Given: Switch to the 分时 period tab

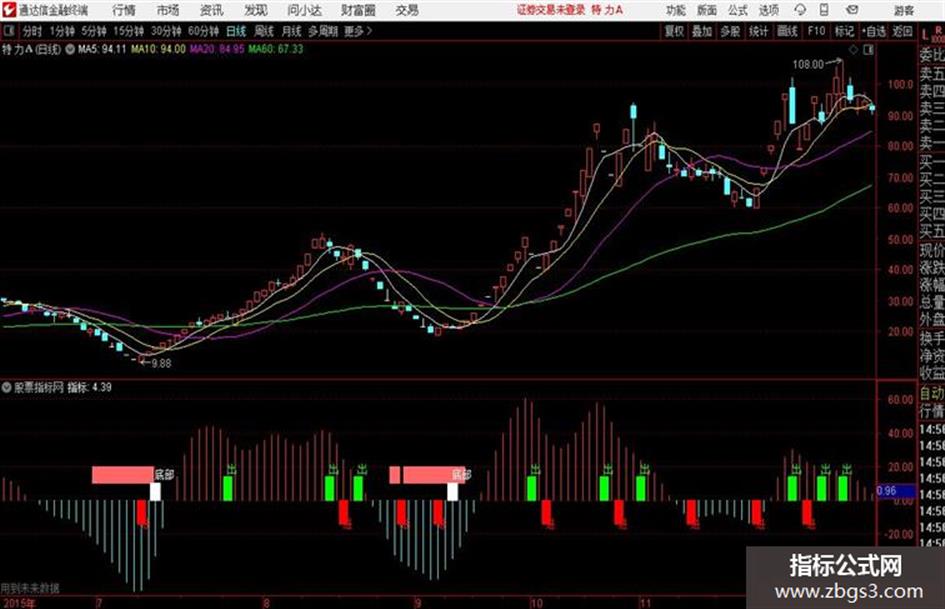Looking at the screenshot, I should click(x=32, y=31).
